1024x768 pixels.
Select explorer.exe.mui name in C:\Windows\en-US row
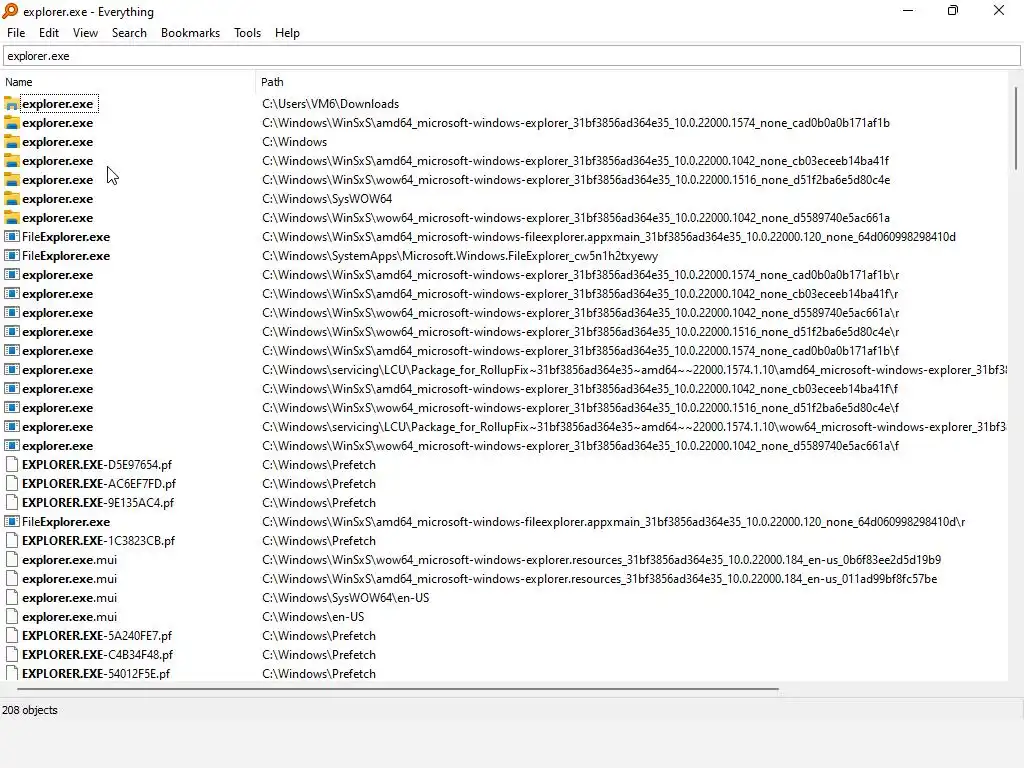point(69,616)
